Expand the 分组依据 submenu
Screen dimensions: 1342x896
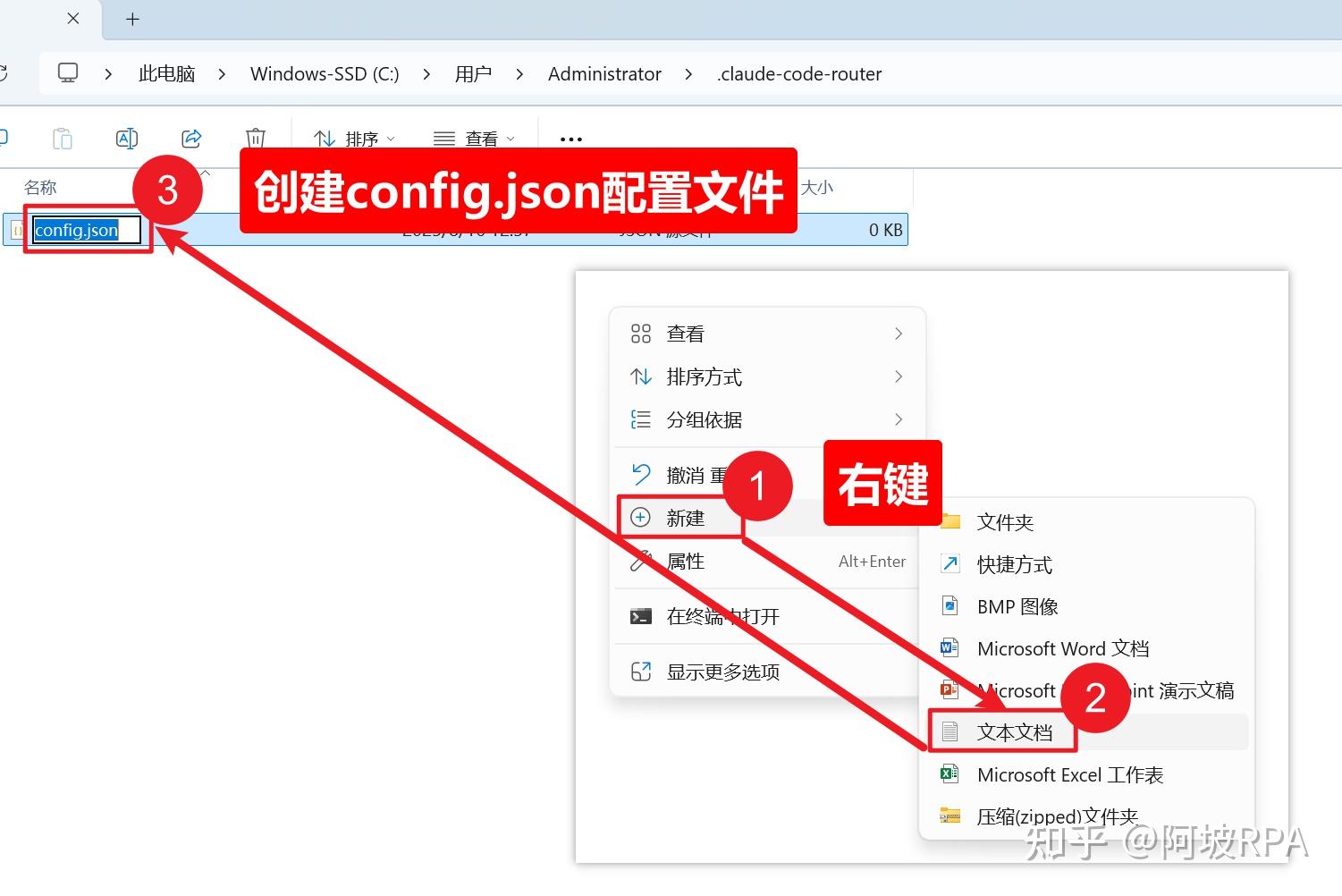tap(898, 419)
